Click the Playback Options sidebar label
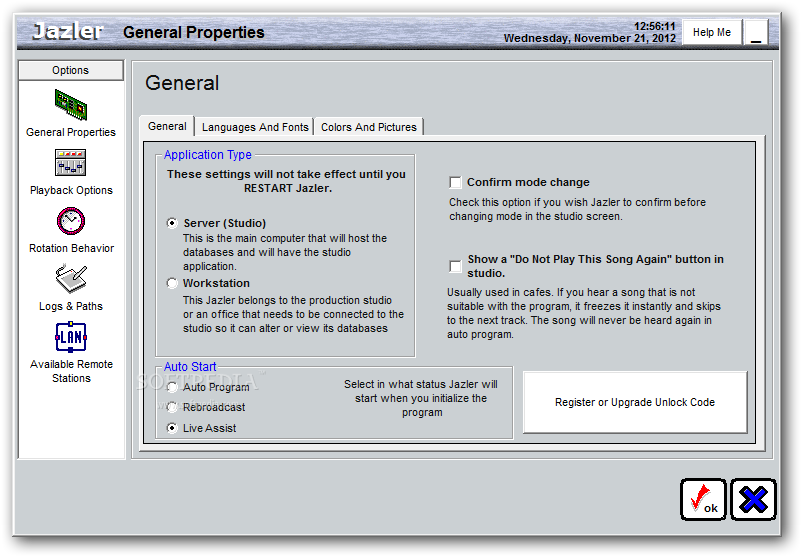This screenshot has height=557, width=802. [71, 190]
